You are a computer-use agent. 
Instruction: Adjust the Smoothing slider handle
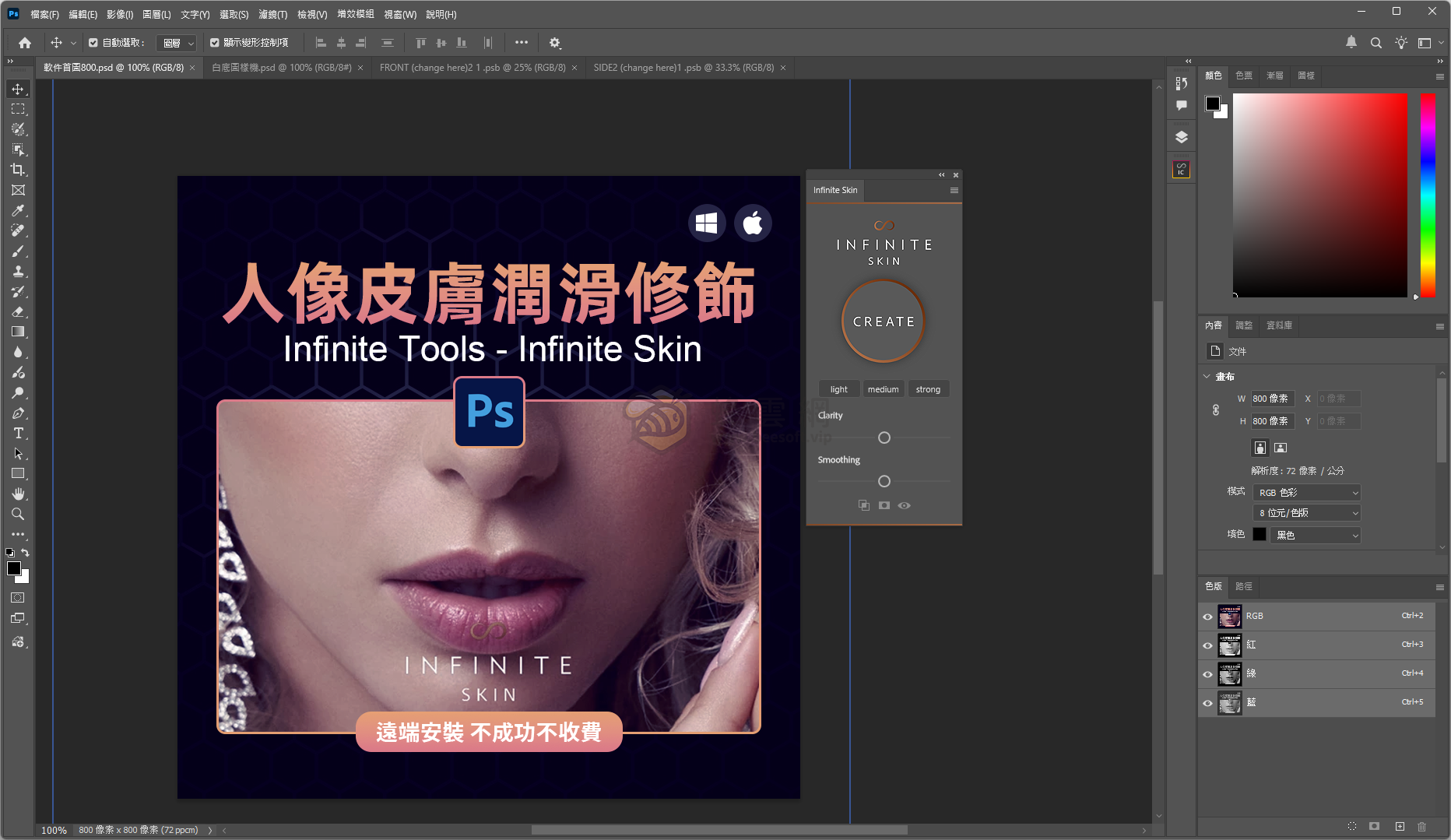click(884, 481)
